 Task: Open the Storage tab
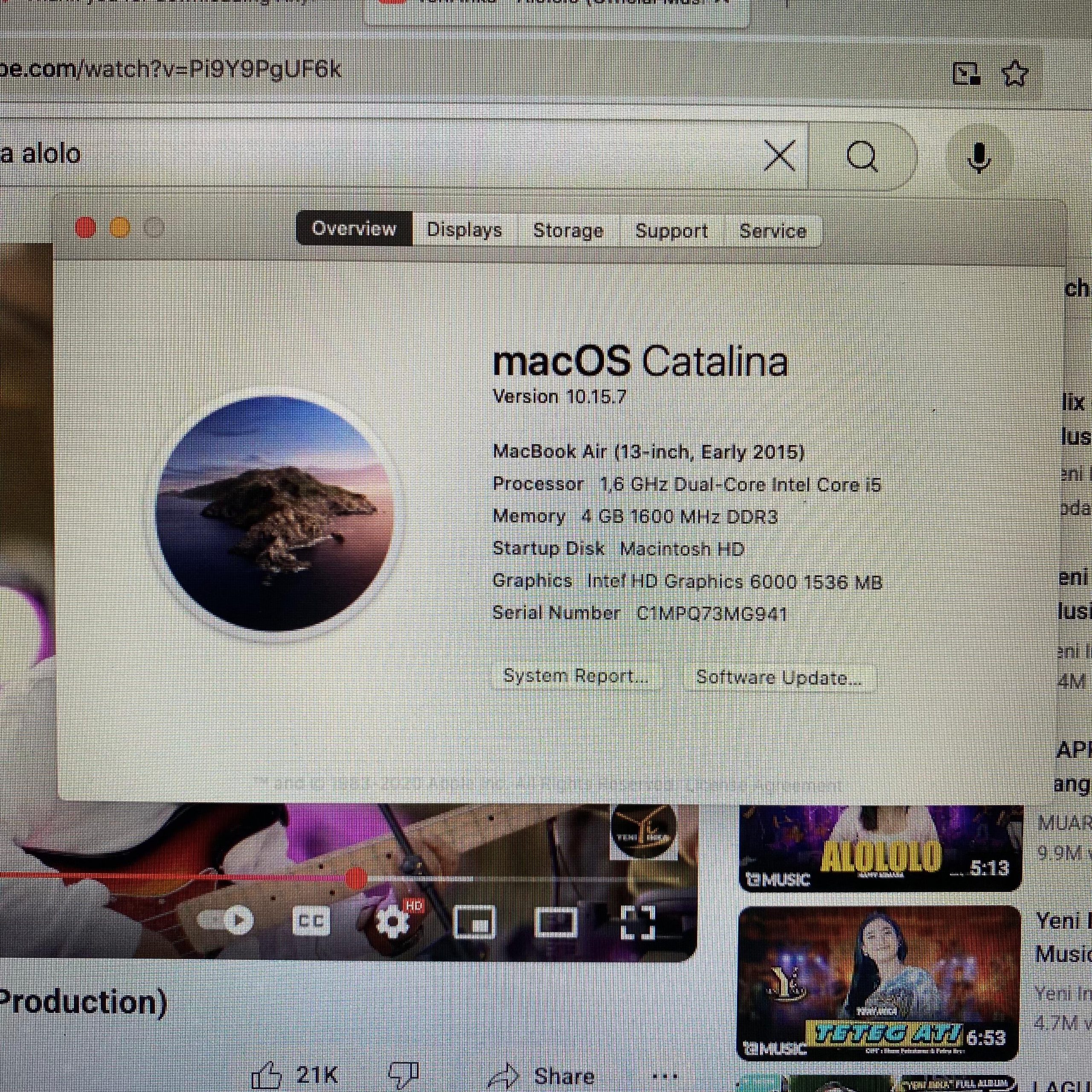coord(568,230)
